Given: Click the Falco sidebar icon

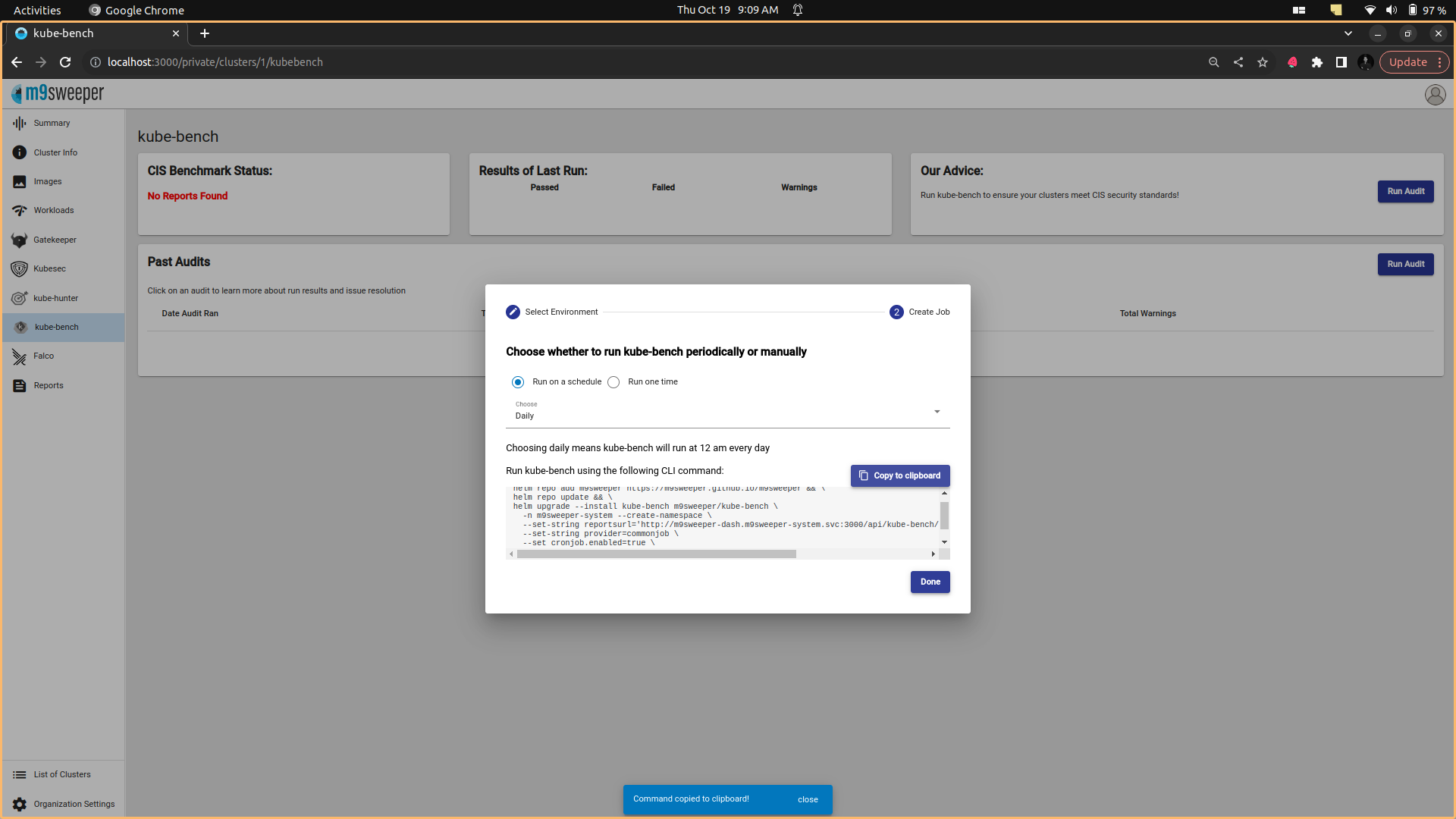Looking at the screenshot, I should pyautogui.click(x=20, y=356).
